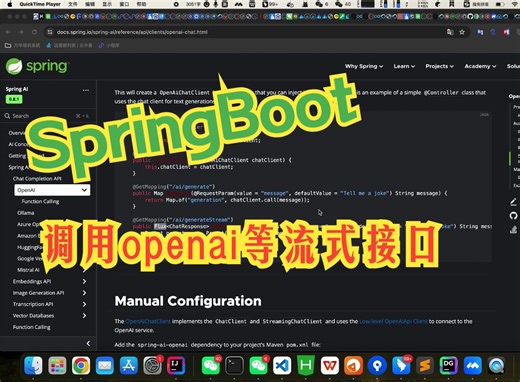Screen dimensions: 520x382
Task: Launch WPS Office from the Dock
Action: pos(330,366)
